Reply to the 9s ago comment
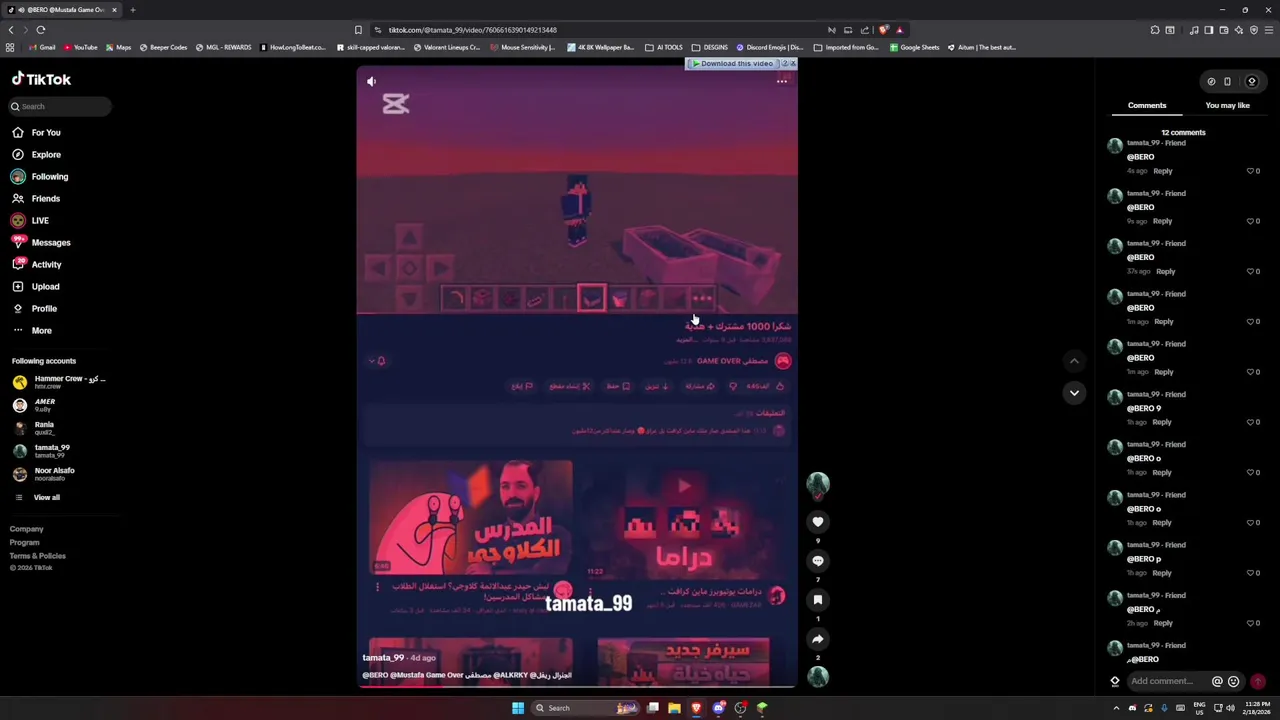 [1162, 221]
